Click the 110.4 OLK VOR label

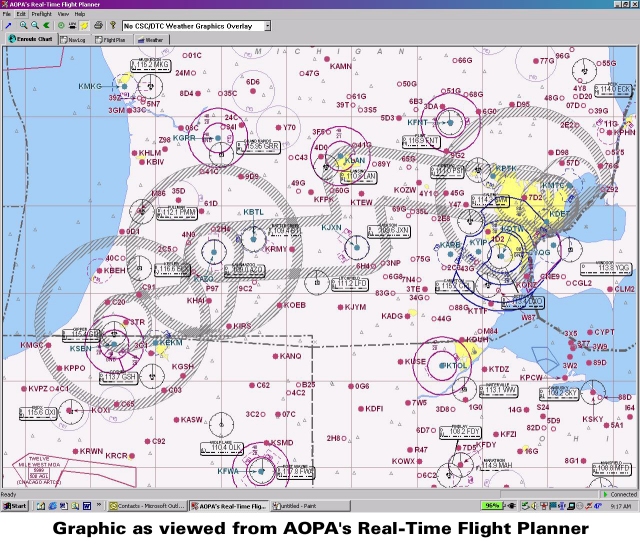tap(222, 448)
